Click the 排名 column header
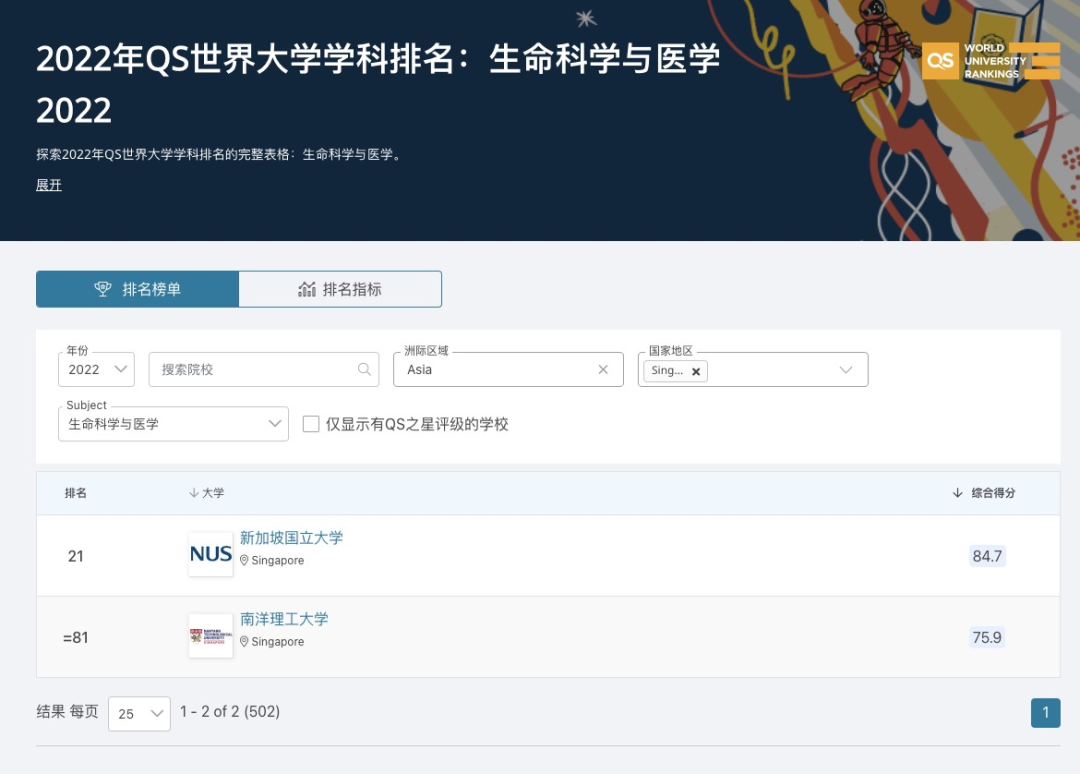 pos(76,493)
